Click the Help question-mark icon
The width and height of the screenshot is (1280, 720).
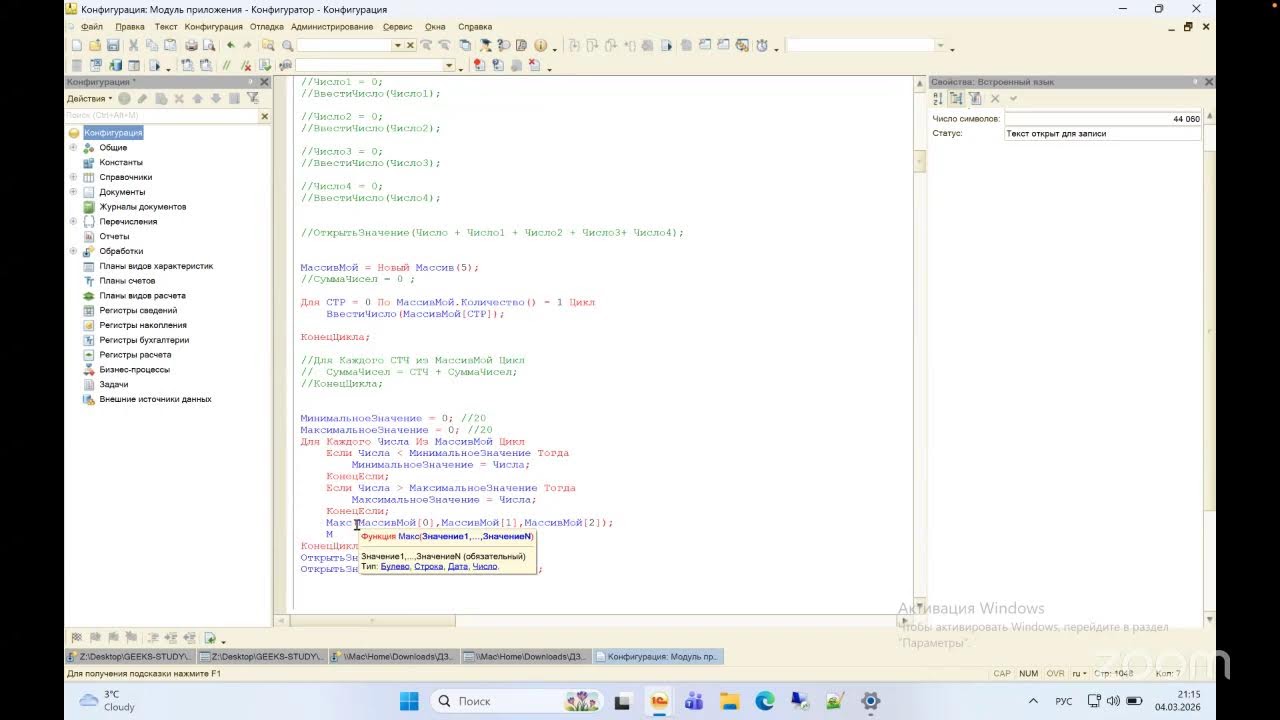pyautogui.click(x=503, y=45)
